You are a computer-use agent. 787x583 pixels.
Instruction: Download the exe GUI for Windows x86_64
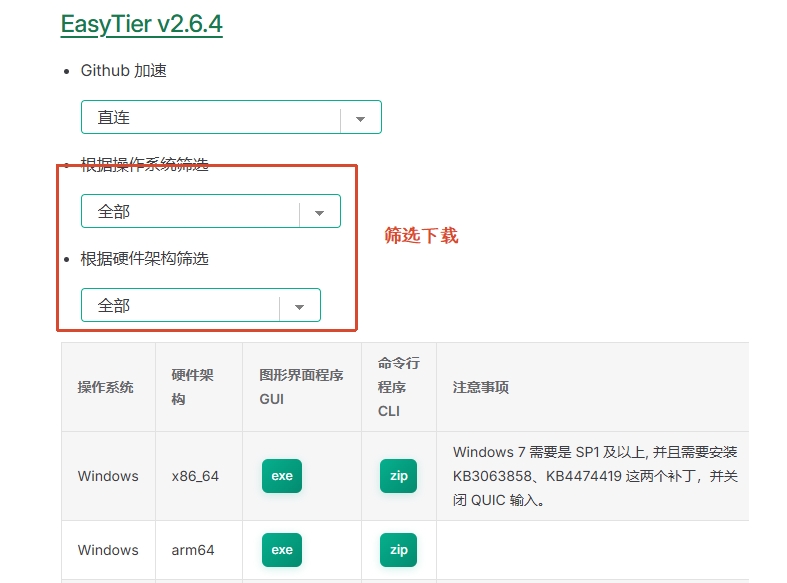coord(282,476)
